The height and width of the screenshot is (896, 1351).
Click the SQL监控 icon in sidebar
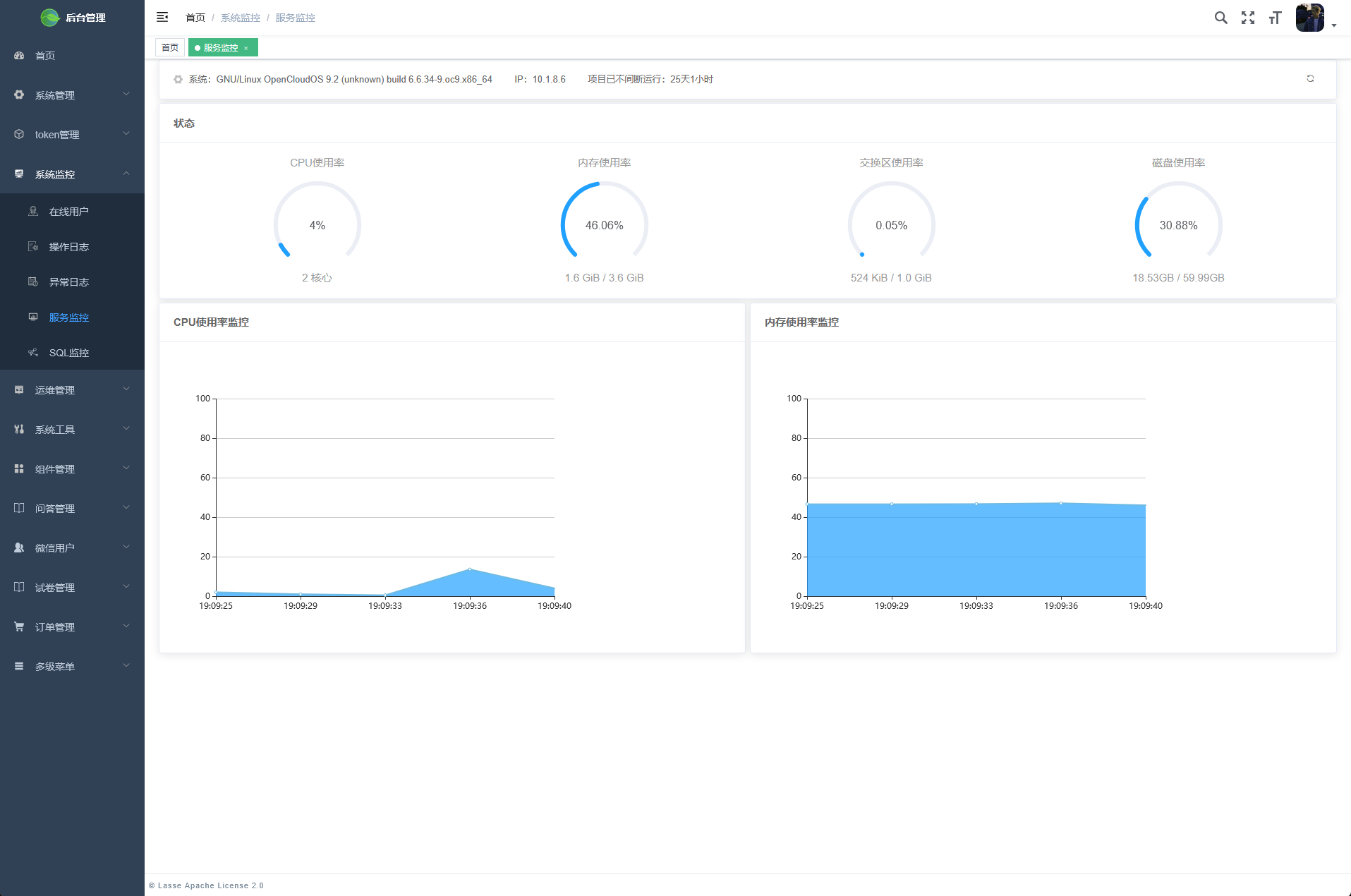(33, 352)
